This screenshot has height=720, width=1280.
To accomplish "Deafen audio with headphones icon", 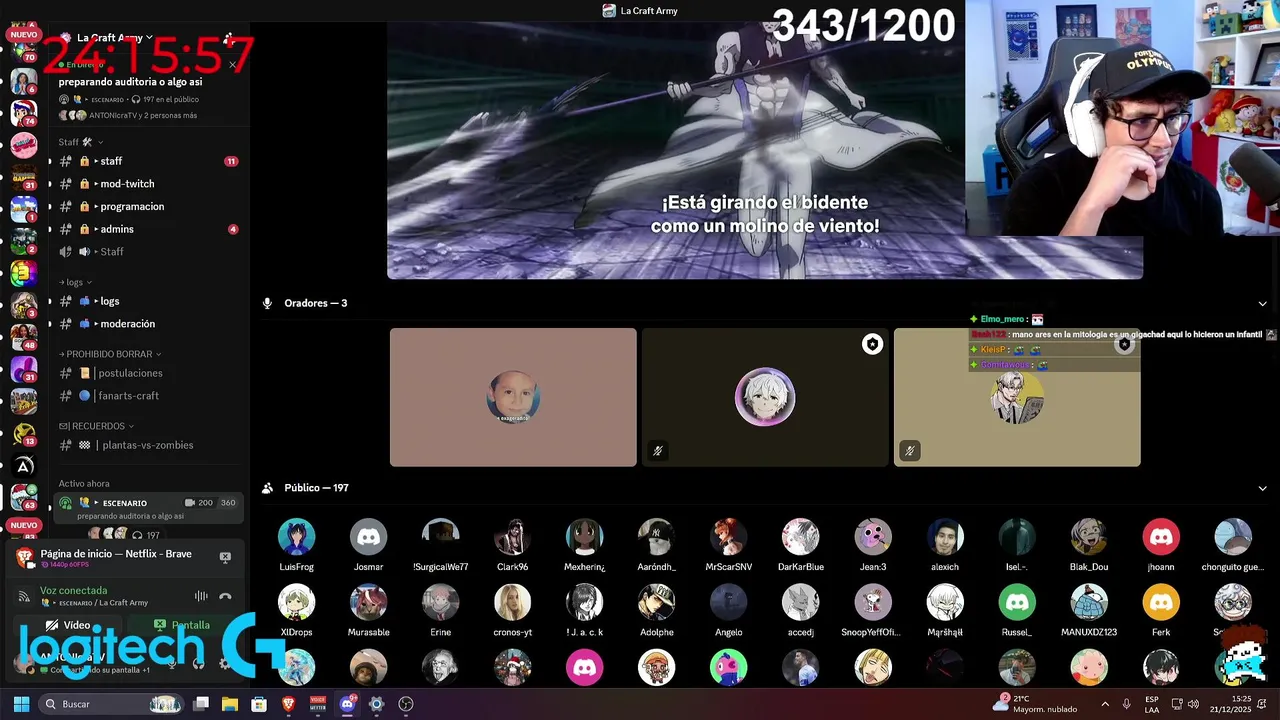I will pos(198,662).
